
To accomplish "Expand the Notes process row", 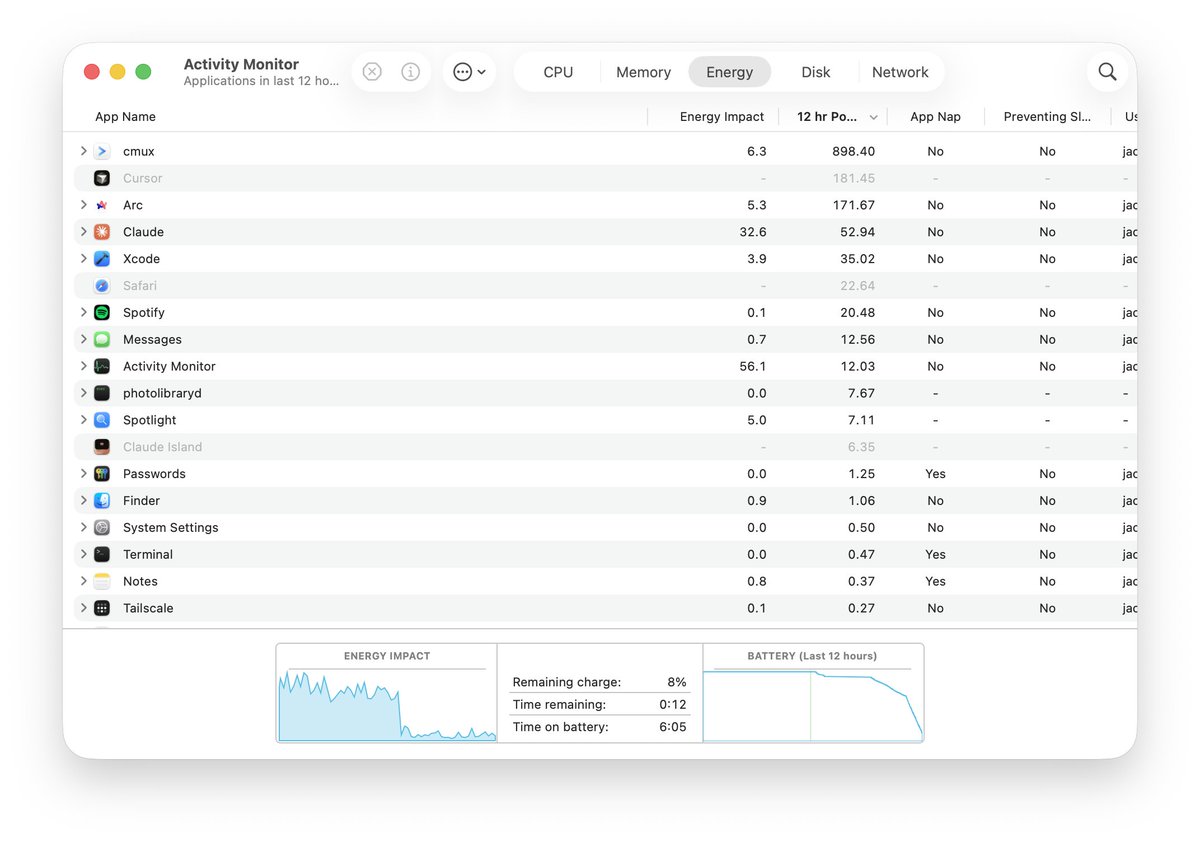I will point(83,582).
